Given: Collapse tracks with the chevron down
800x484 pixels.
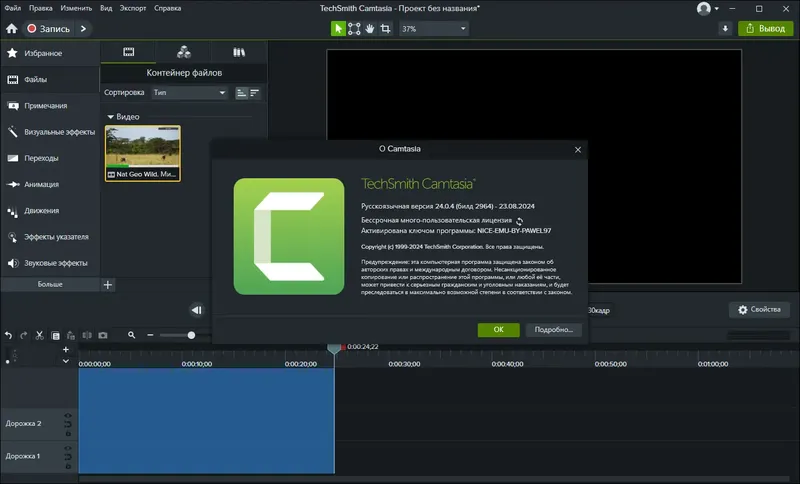Looking at the screenshot, I should point(65,361).
